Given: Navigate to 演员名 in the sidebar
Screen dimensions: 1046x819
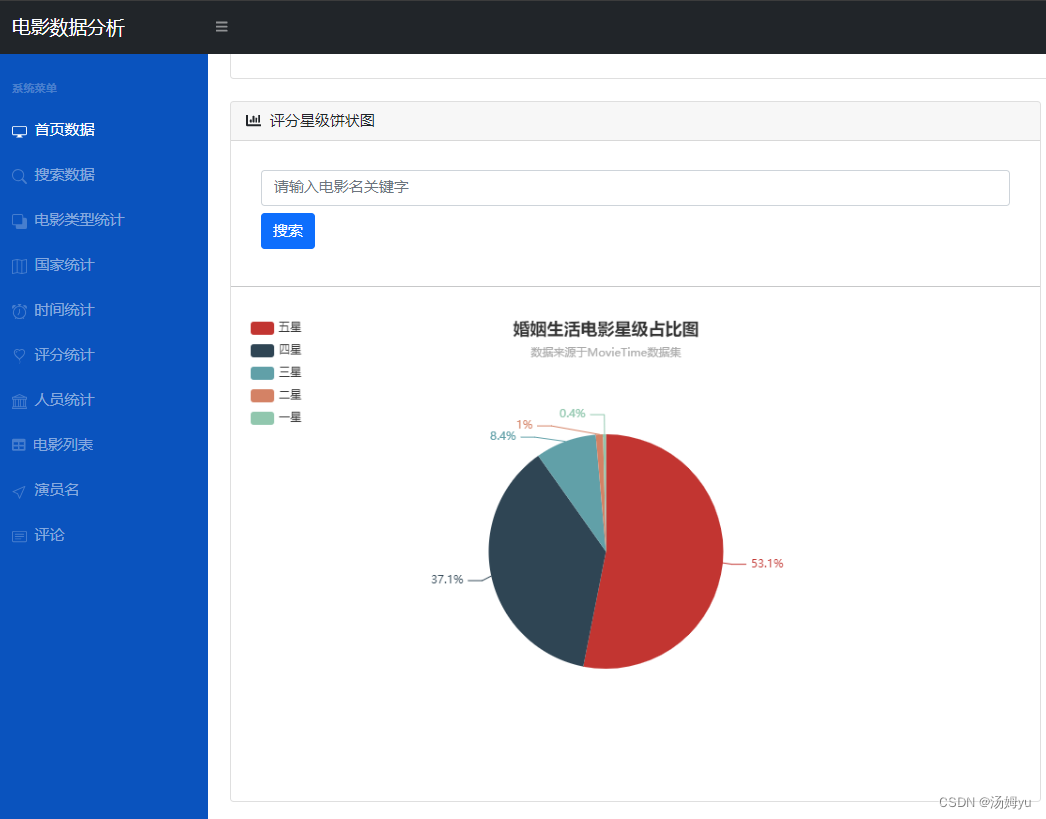Looking at the screenshot, I should tap(56, 489).
